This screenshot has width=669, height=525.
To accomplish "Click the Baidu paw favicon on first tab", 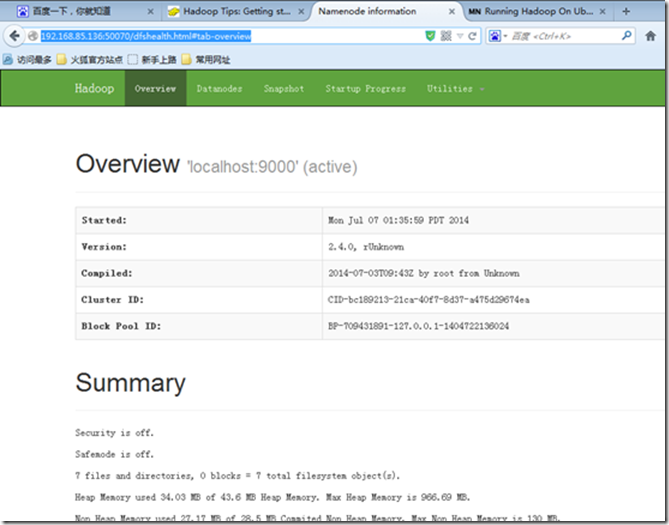I will pyautogui.click(x=22, y=12).
